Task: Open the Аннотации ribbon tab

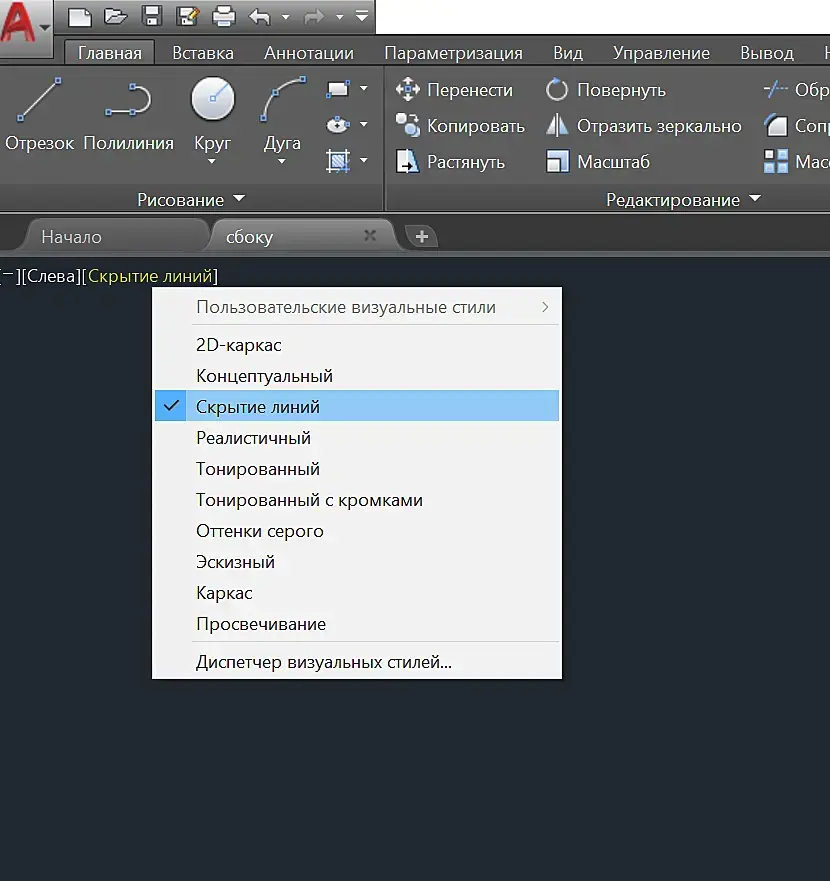Action: coord(309,53)
